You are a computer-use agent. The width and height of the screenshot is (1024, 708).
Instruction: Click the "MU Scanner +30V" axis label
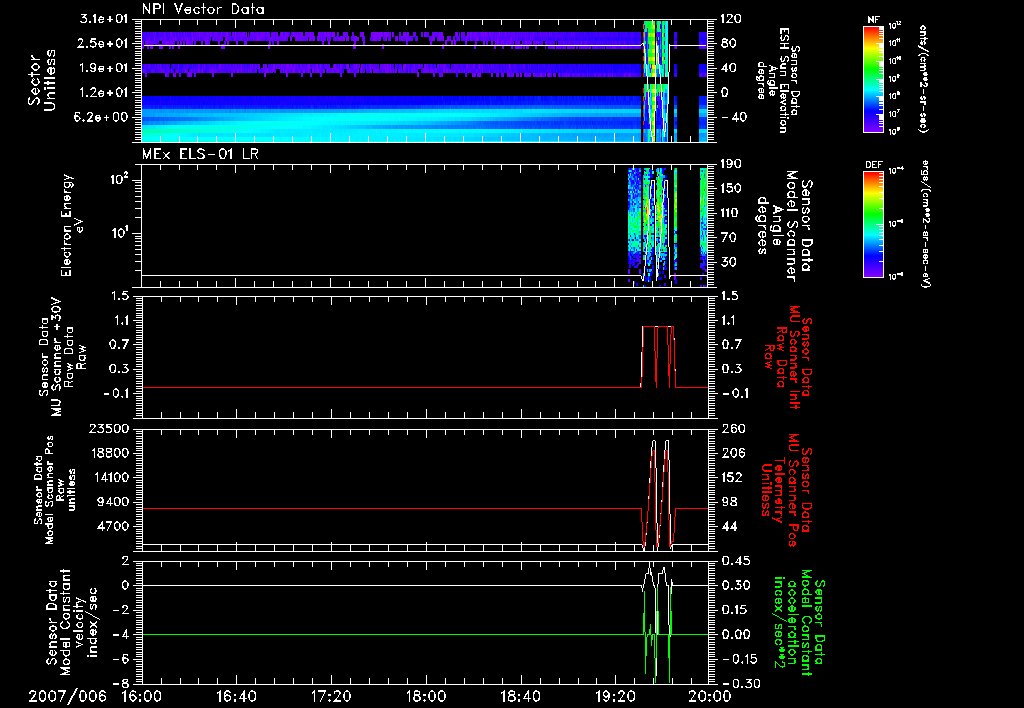pos(58,357)
